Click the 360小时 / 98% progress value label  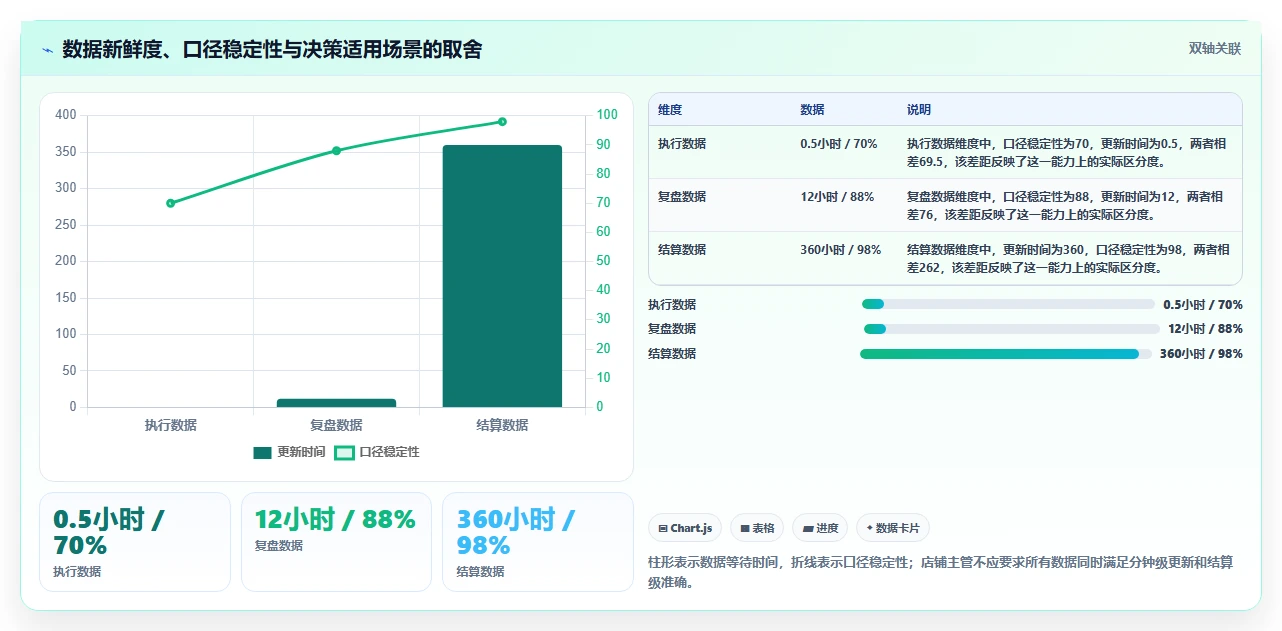(x=1201, y=354)
